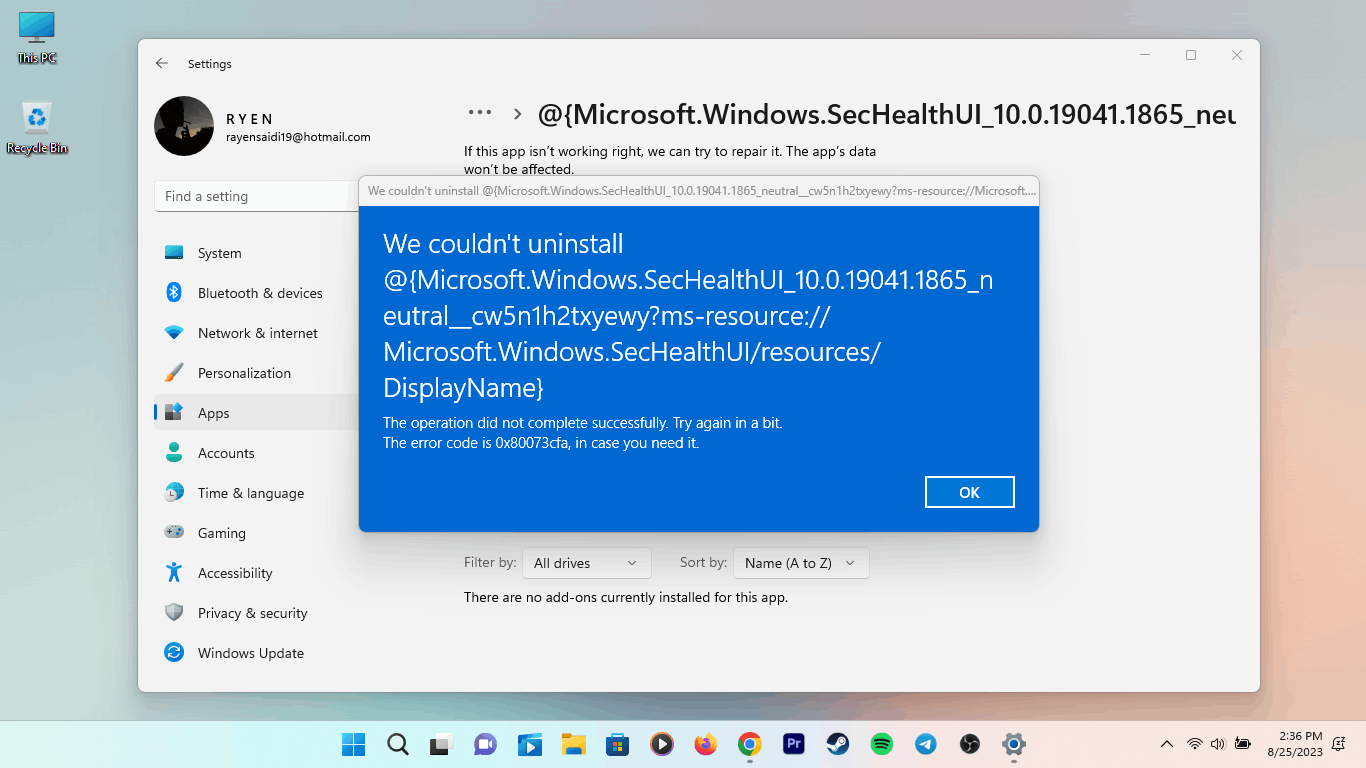Open the Name (A to Z) sort dropdown
Viewport: 1366px width, 768px height.
tap(800, 563)
